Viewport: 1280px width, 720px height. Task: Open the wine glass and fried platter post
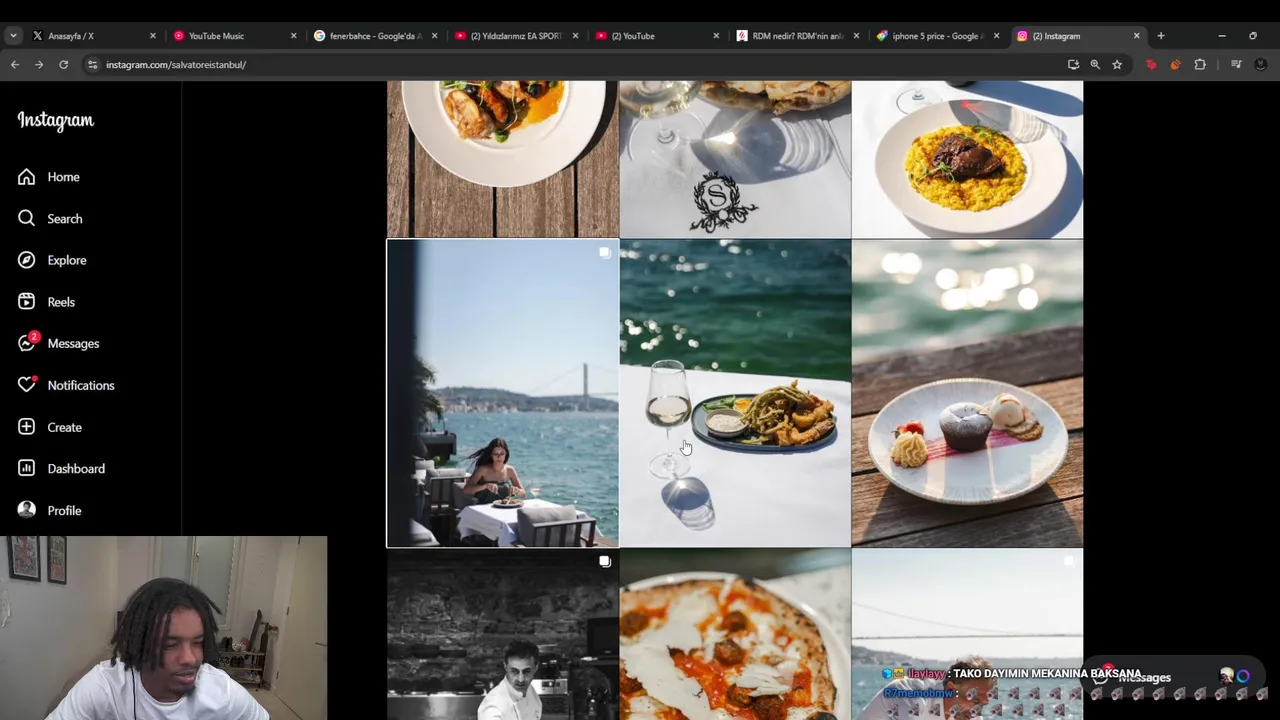[x=735, y=393]
